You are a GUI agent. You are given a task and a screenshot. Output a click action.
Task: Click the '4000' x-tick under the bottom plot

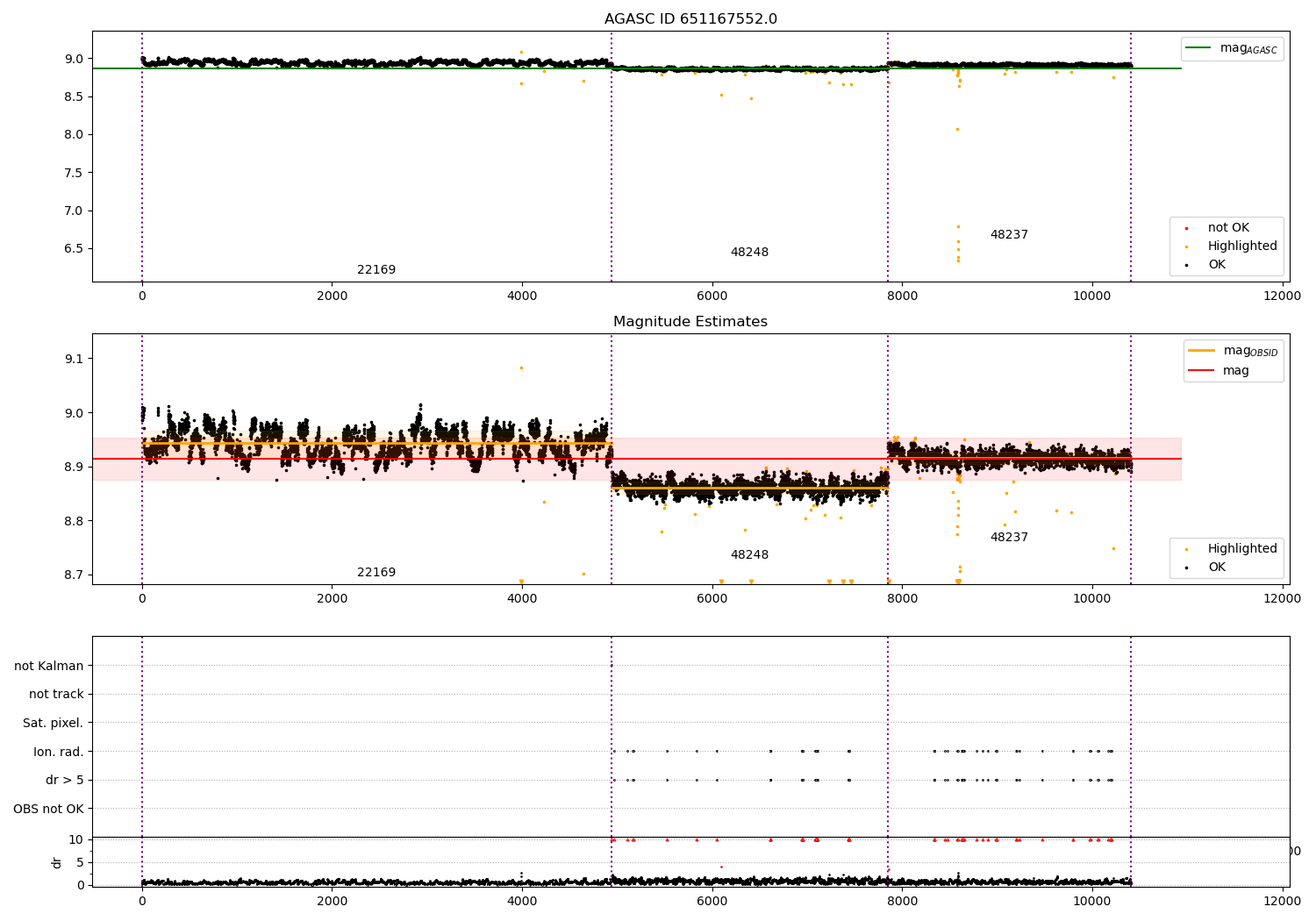coord(522,901)
